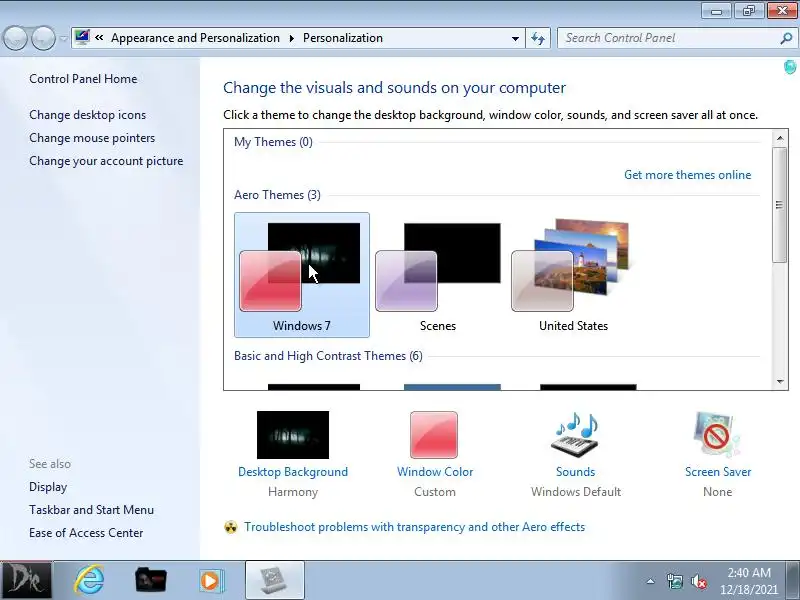Image resolution: width=800 pixels, height=600 pixels.
Task: Minimize the Personalization window
Action: (717, 11)
